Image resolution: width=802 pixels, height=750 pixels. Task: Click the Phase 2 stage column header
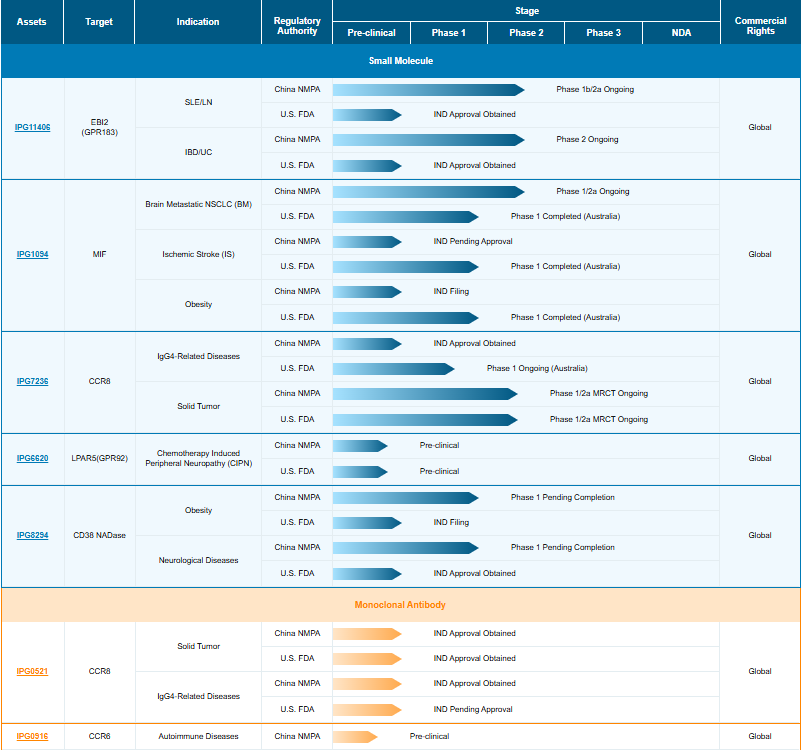click(525, 33)
